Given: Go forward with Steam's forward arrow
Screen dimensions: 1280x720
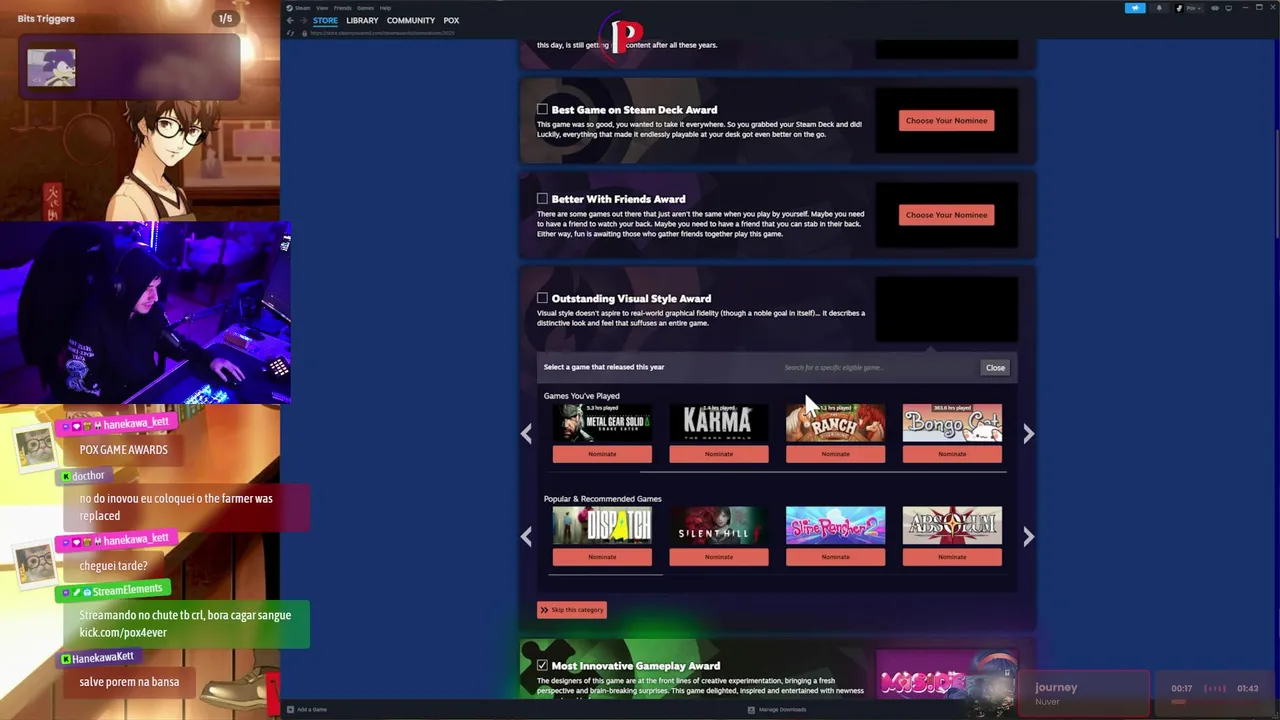Looking at the screenshot, I should (303, 20).
